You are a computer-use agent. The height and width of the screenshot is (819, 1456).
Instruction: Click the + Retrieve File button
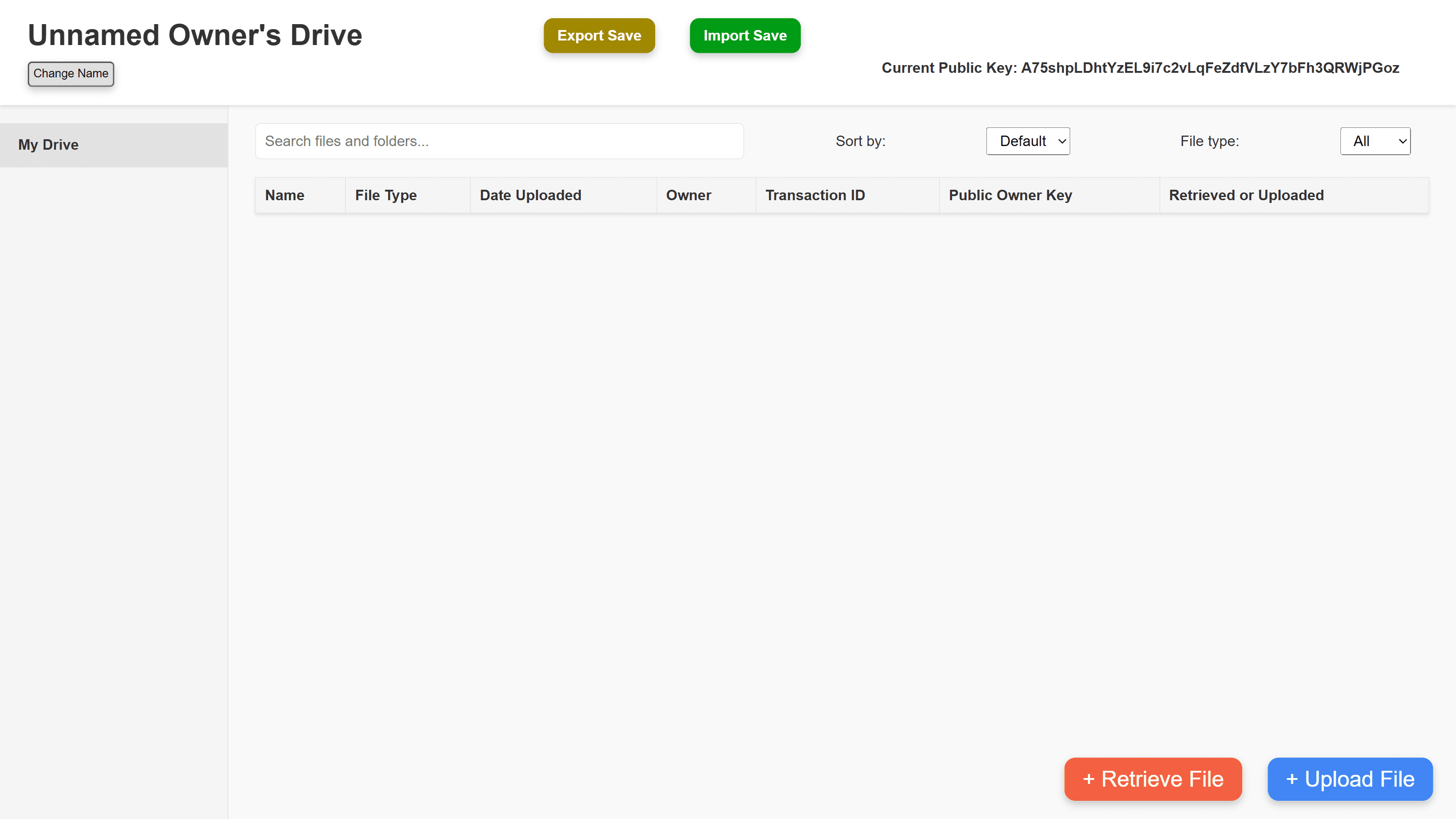pyautogui.click(x=1152, y=779)
